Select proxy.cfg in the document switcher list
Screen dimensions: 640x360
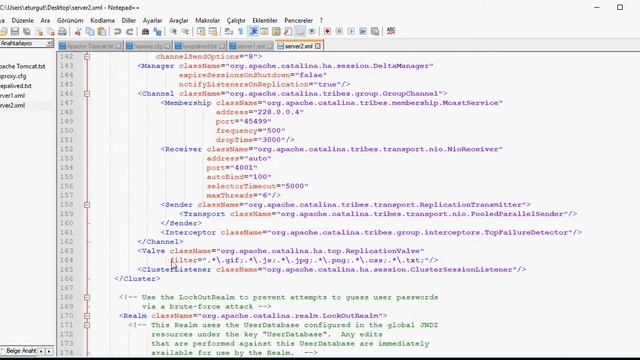(x=13, y=76)
